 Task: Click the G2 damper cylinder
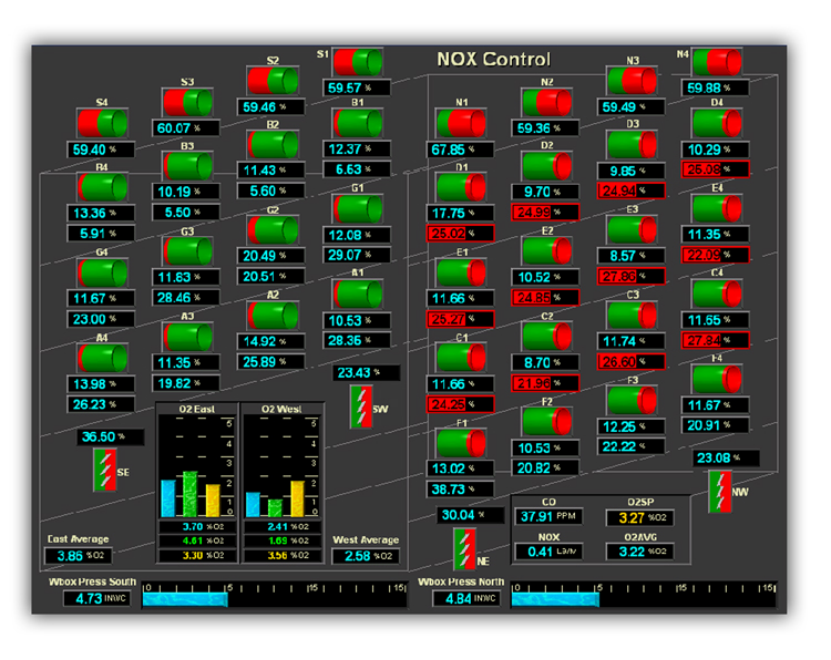tap(273, 229)
